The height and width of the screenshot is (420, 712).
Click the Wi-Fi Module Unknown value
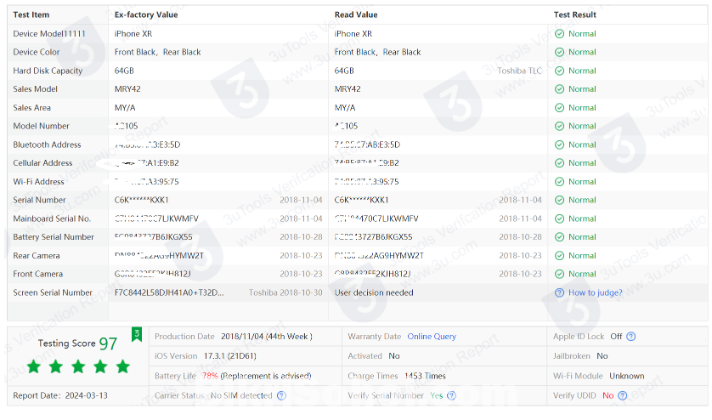627,376
